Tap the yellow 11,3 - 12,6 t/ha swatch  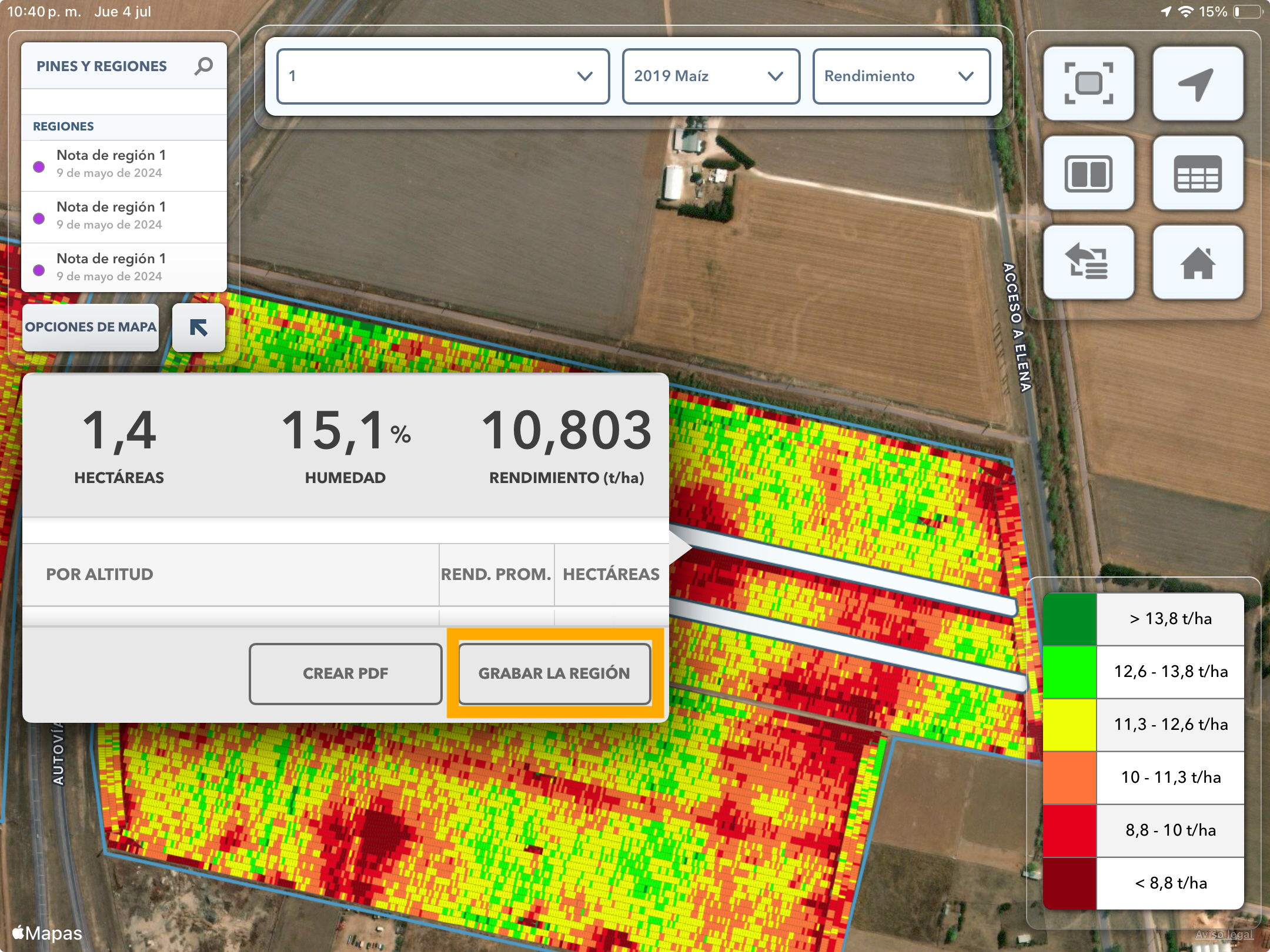tap(1070, 725)
